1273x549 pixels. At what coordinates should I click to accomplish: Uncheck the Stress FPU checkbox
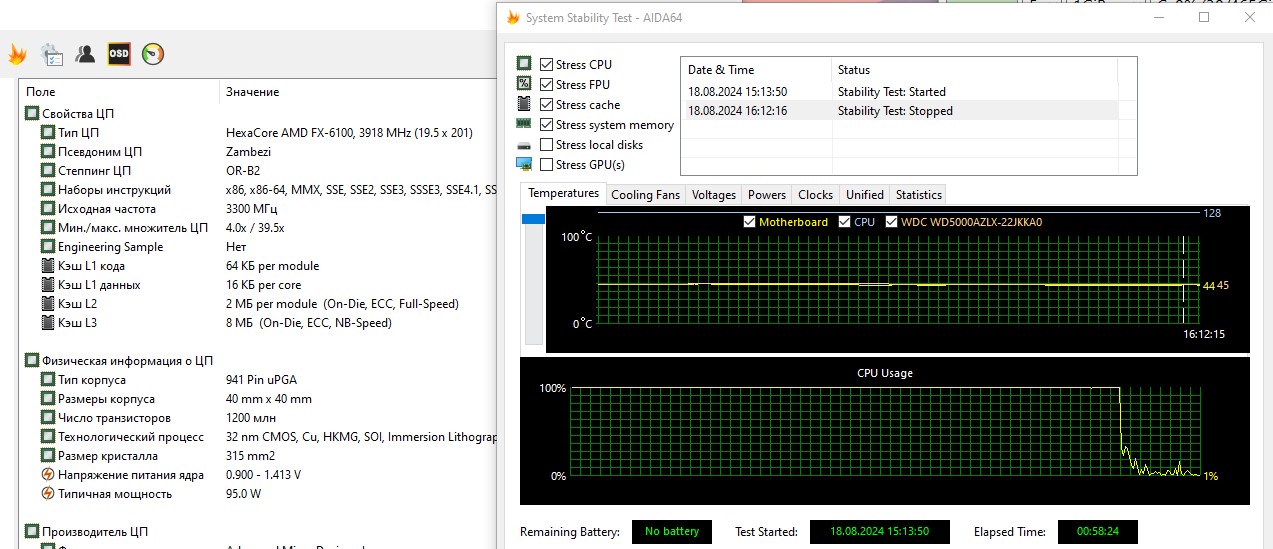tap(546, 84)
